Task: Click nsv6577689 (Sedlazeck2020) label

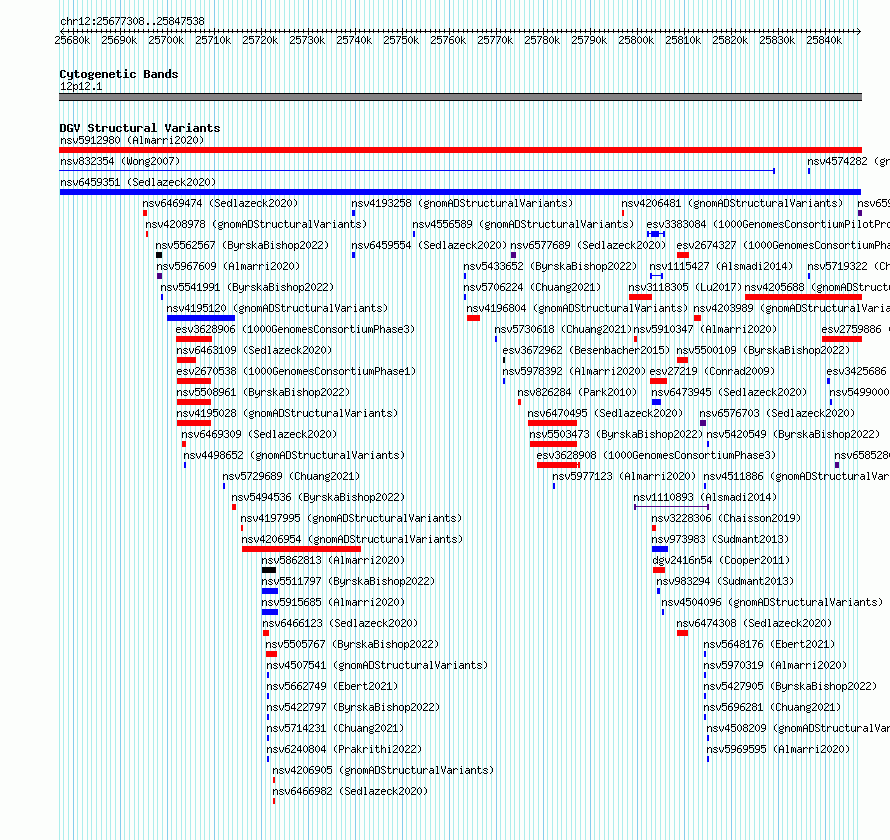Action: click(588, 245)
